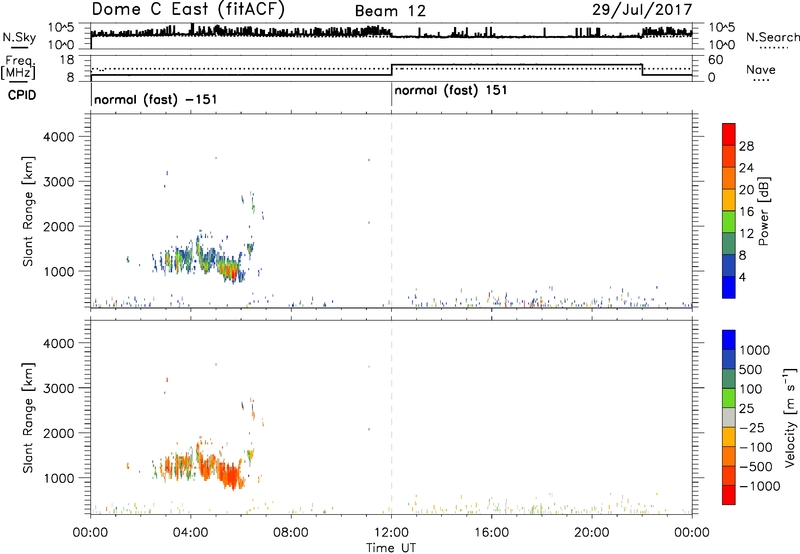Click the 'Power [dB]' colorbar label
The height and width of the screenshot is (554, 800).
tap(764, 211)
